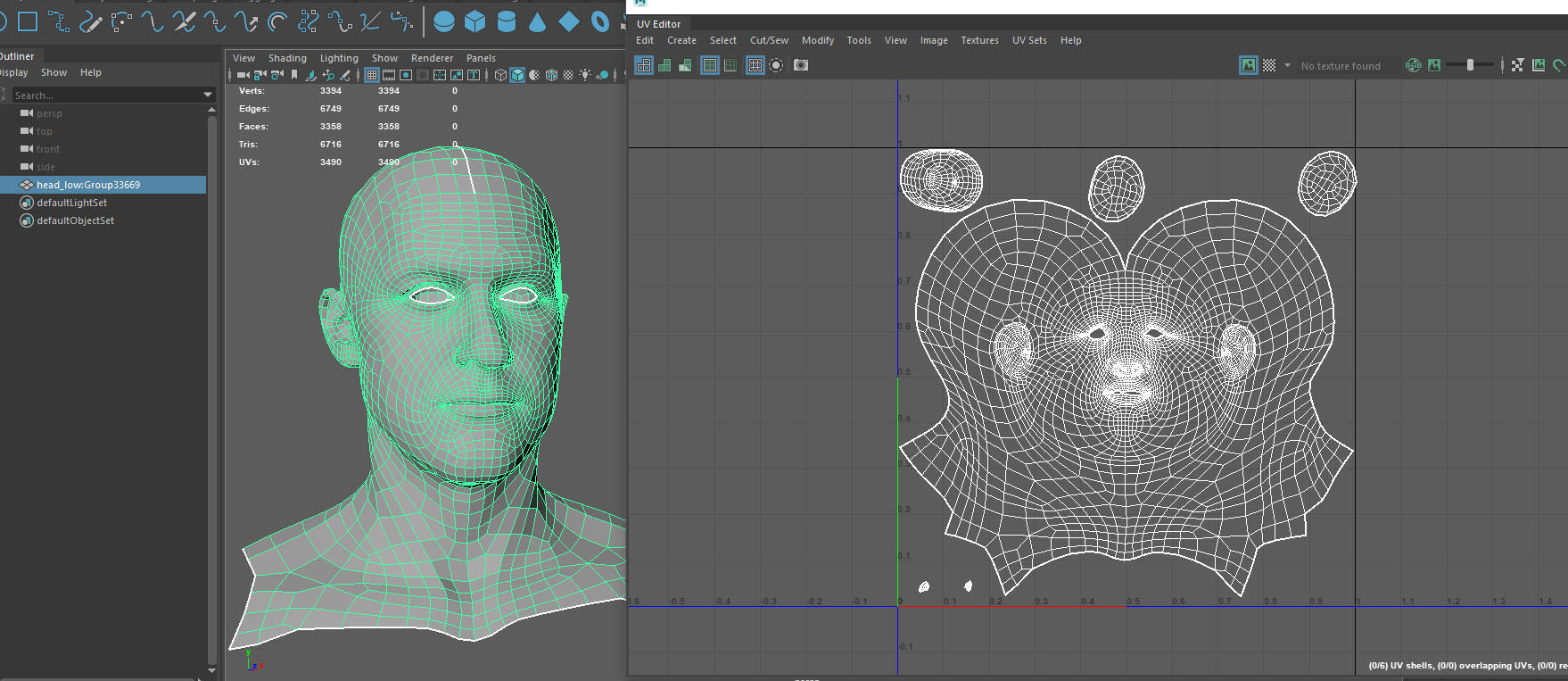Click the Lock Camera icon
The height and width of the screenshot is (681, 1568).
click(260, 75)
